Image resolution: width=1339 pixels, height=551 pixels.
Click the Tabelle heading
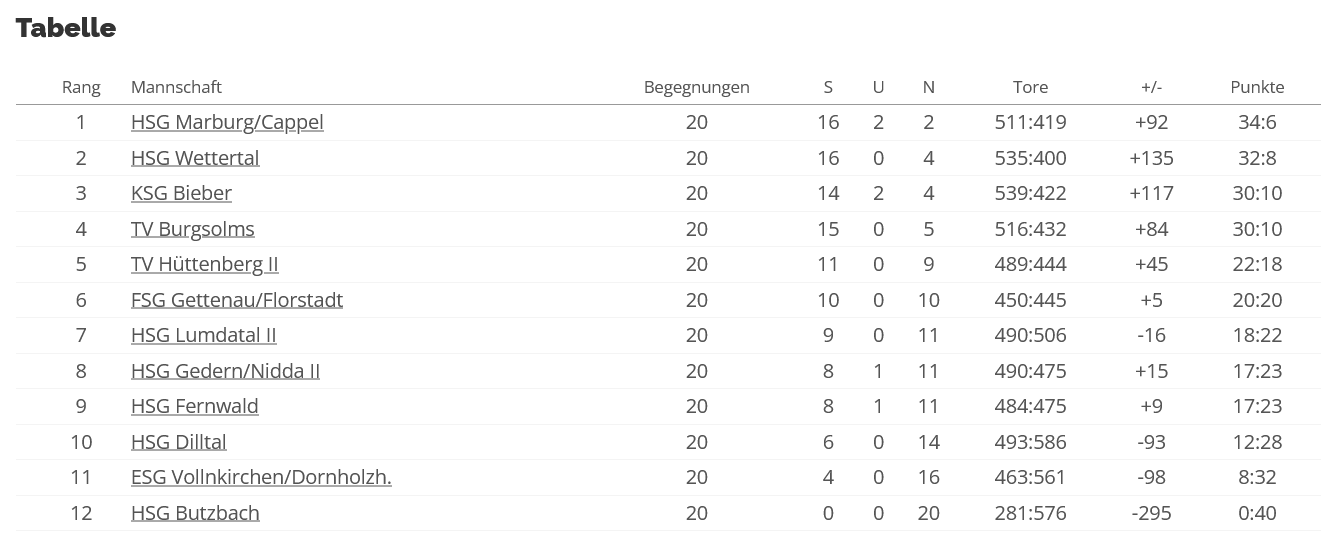click(x=66, y=28)
